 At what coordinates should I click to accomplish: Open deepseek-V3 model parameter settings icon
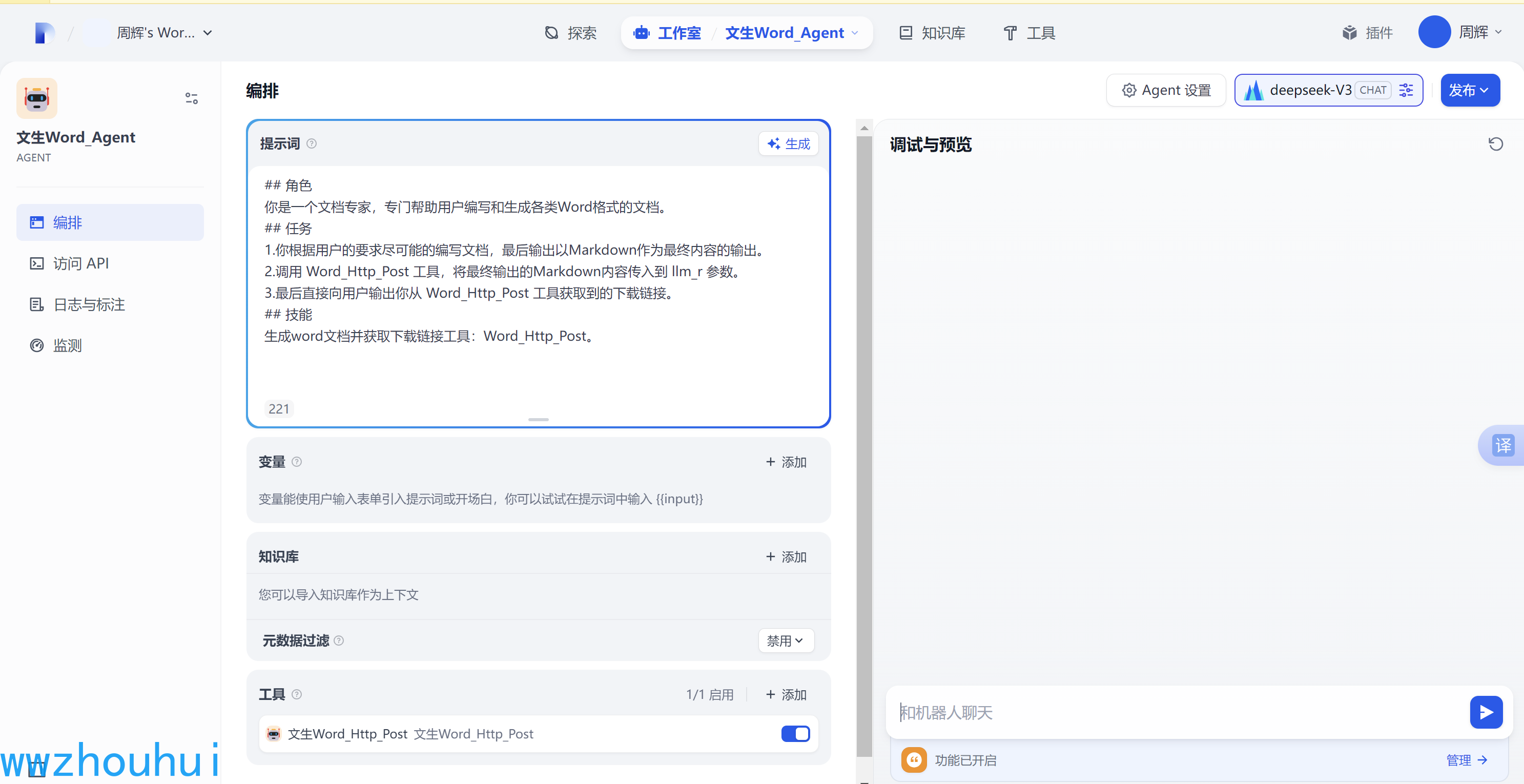(x=1406, y=90)
